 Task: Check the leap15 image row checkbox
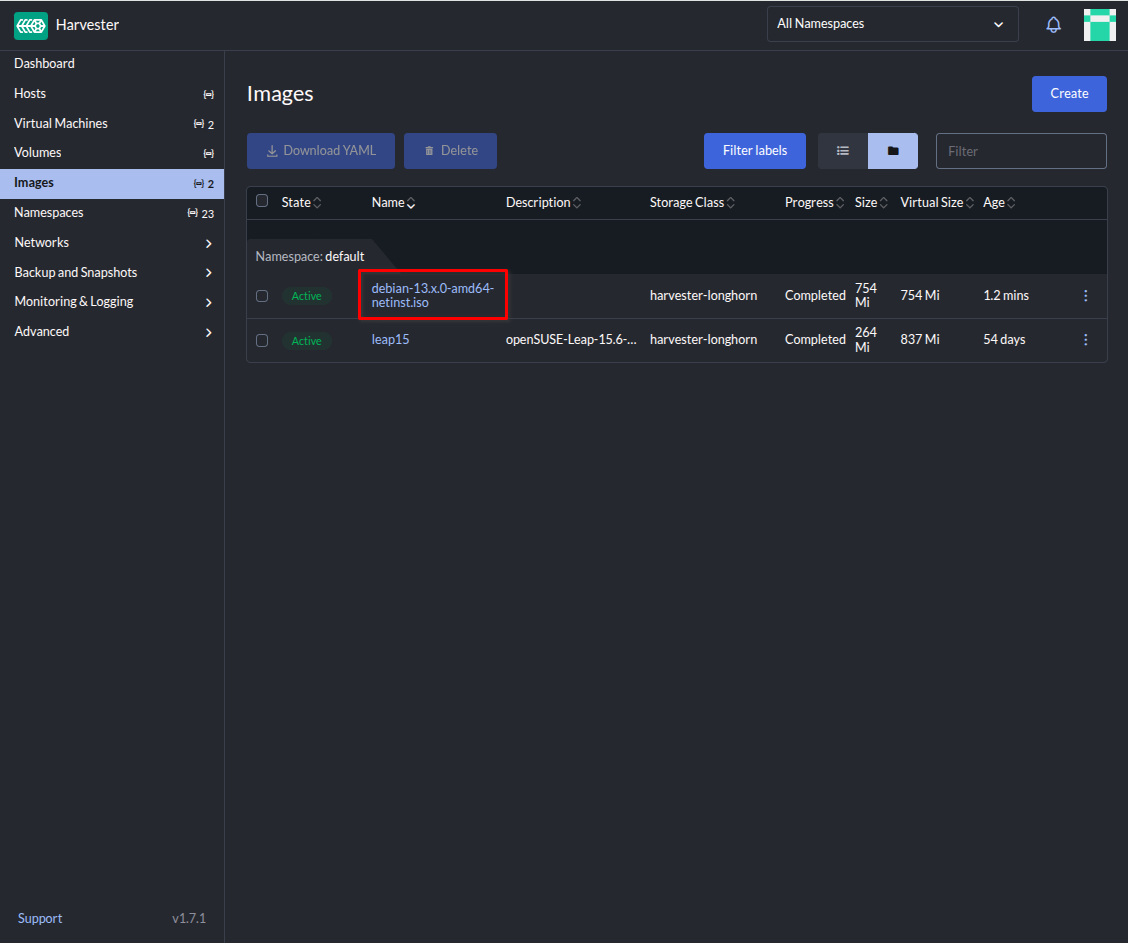pyautogui.click(x=262, y=340)
